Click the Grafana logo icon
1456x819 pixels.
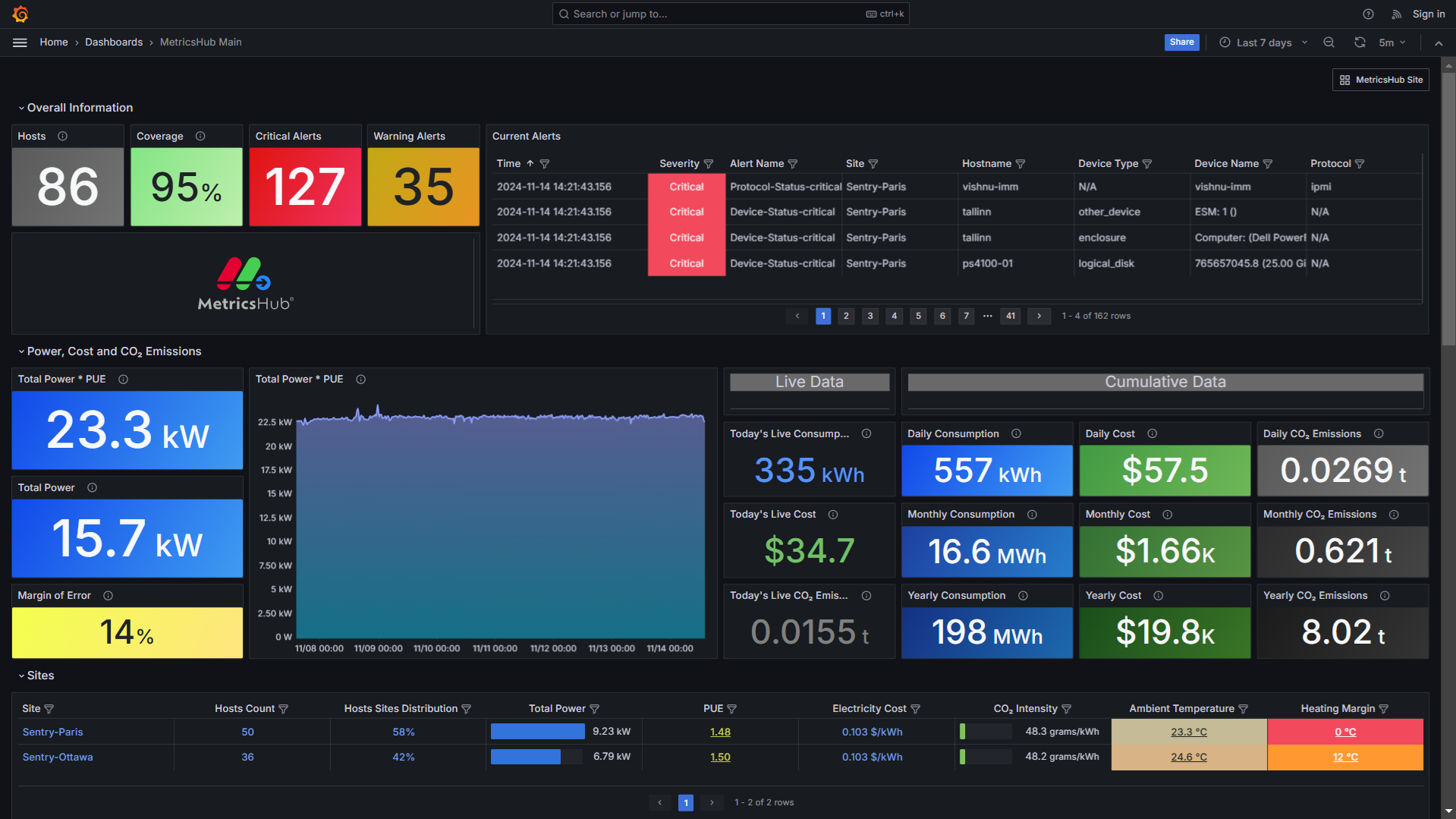click(20, 14)
